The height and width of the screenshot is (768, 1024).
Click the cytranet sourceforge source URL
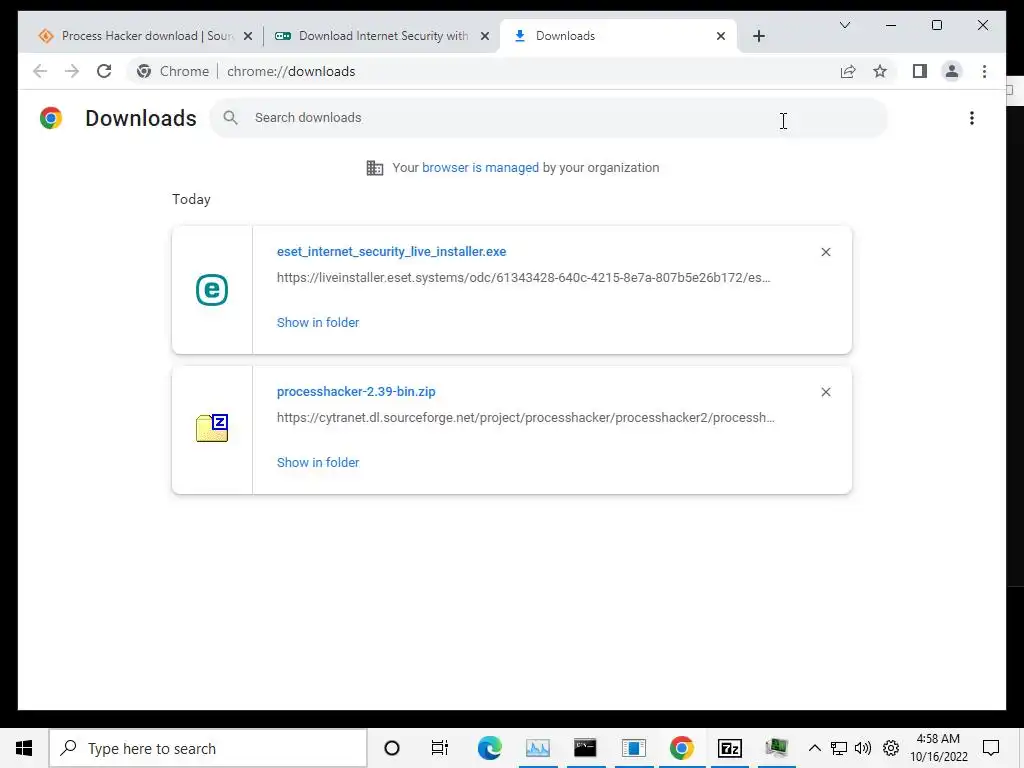click(525, 417)
